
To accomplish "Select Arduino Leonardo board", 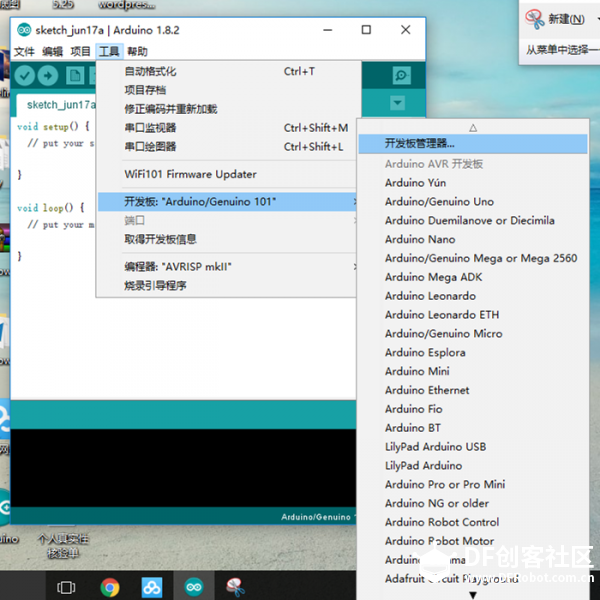I will tap(473, 296).
